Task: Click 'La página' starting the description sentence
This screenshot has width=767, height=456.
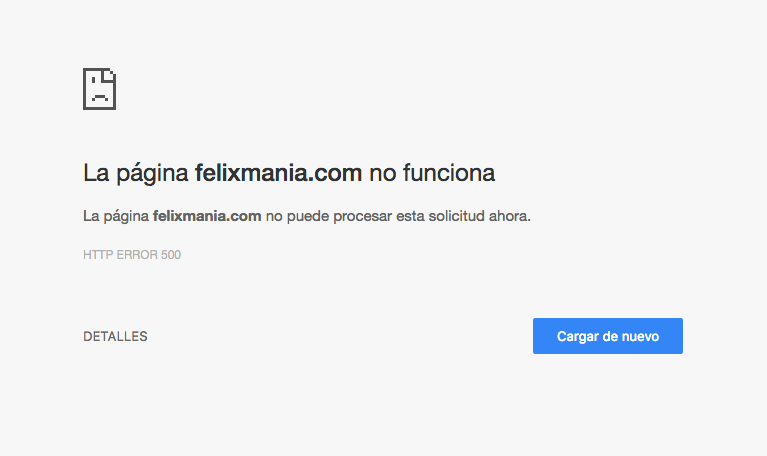Action: tap(116, 216)
